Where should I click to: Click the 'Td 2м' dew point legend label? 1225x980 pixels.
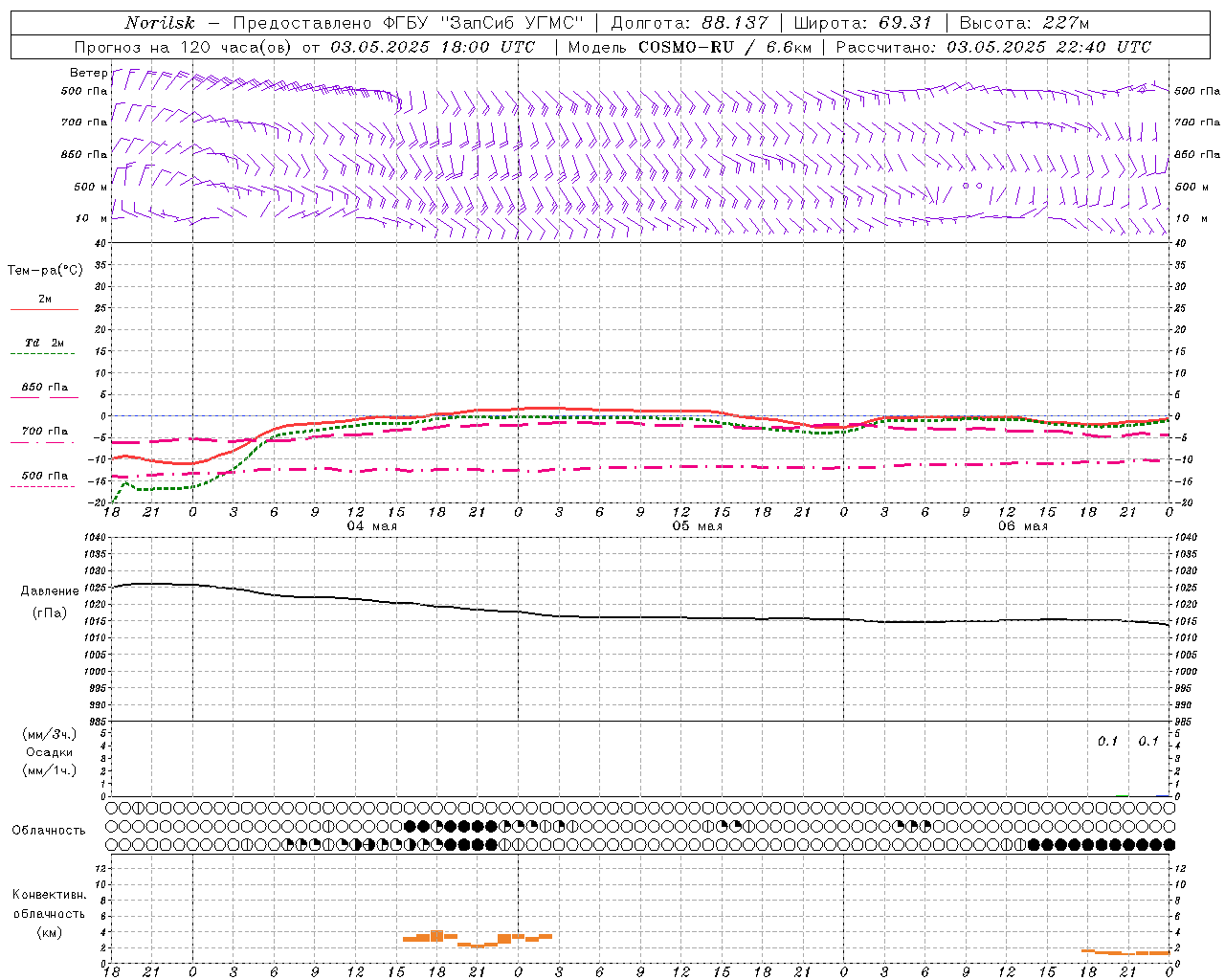pos(44,343)
